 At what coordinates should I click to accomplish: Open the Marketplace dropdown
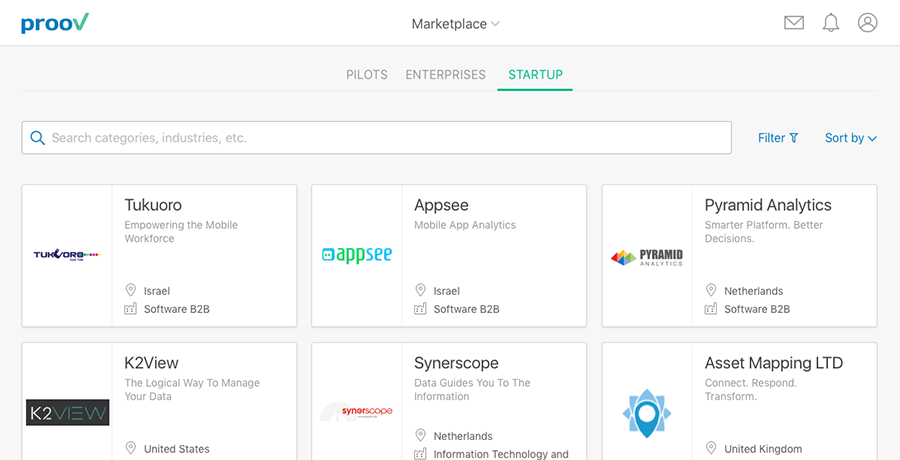point(456,24)
